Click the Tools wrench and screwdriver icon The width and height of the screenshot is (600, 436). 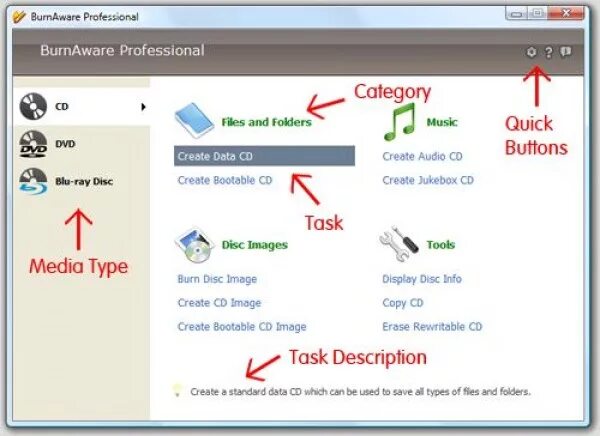click(x=399, y=244)
